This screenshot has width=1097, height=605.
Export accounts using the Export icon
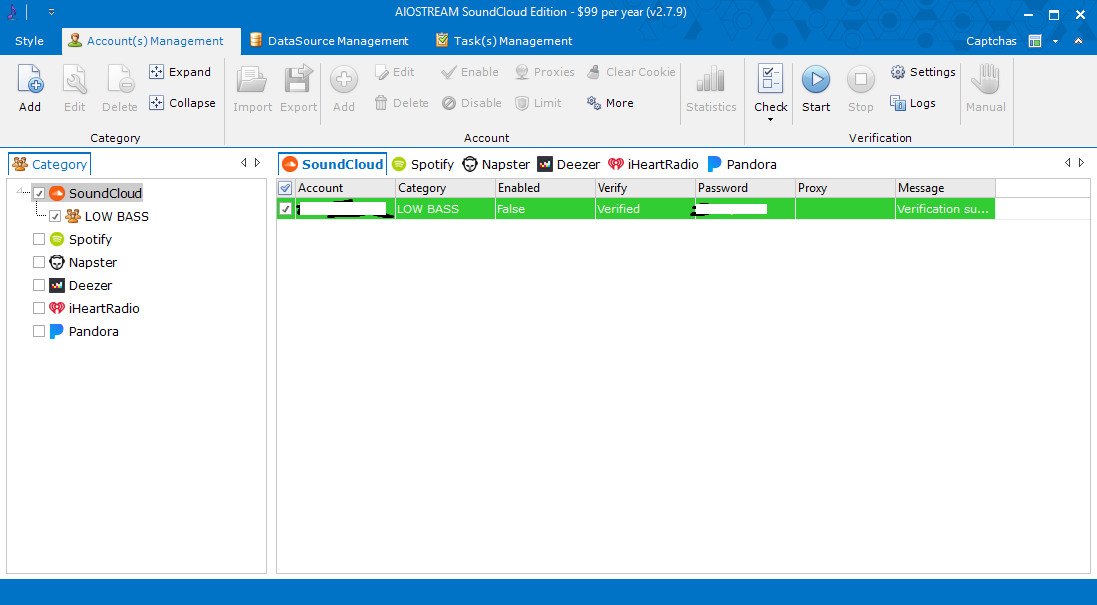299,80
